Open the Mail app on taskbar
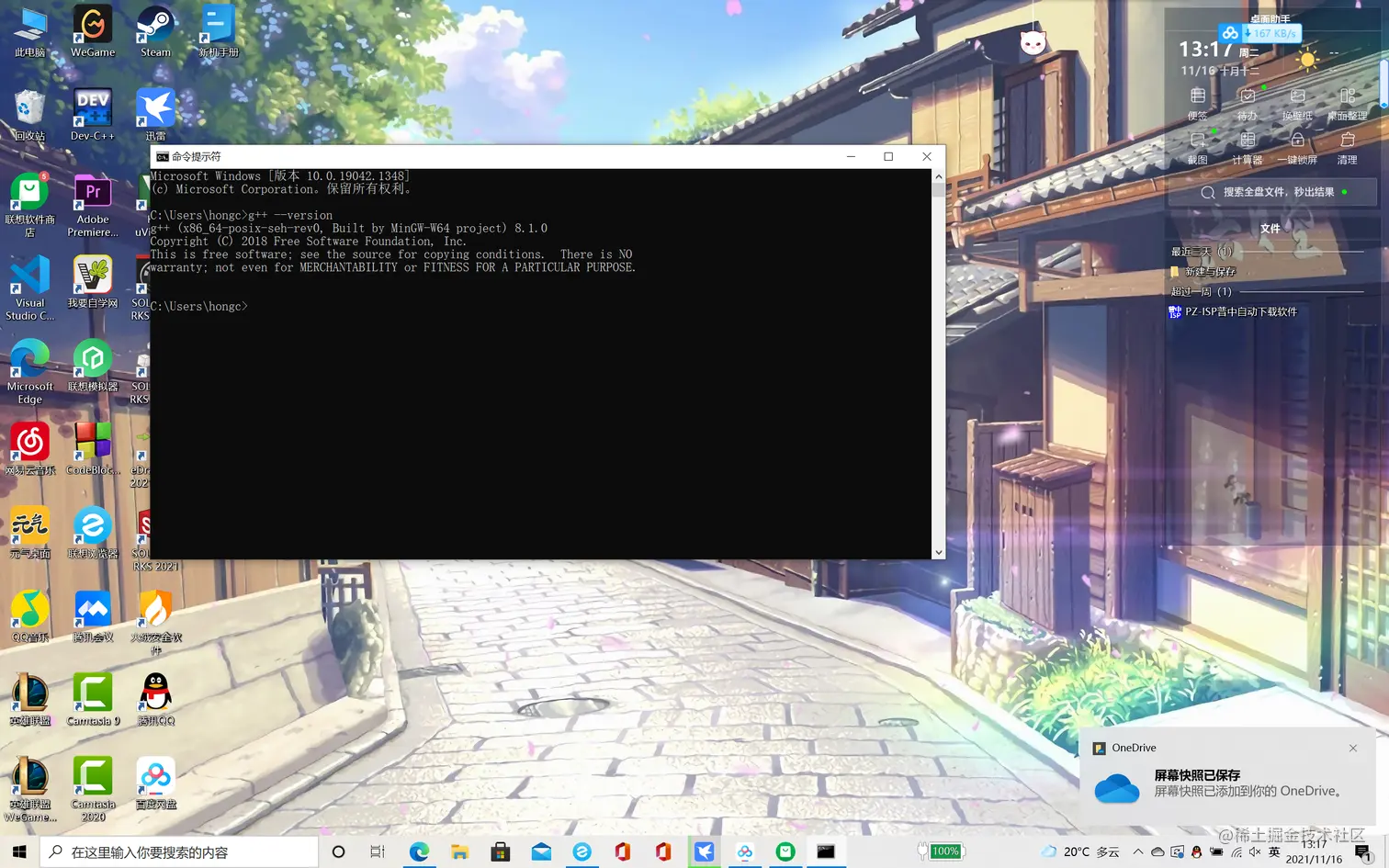This screenshot has height=868, width=1389. pos(542,852)
